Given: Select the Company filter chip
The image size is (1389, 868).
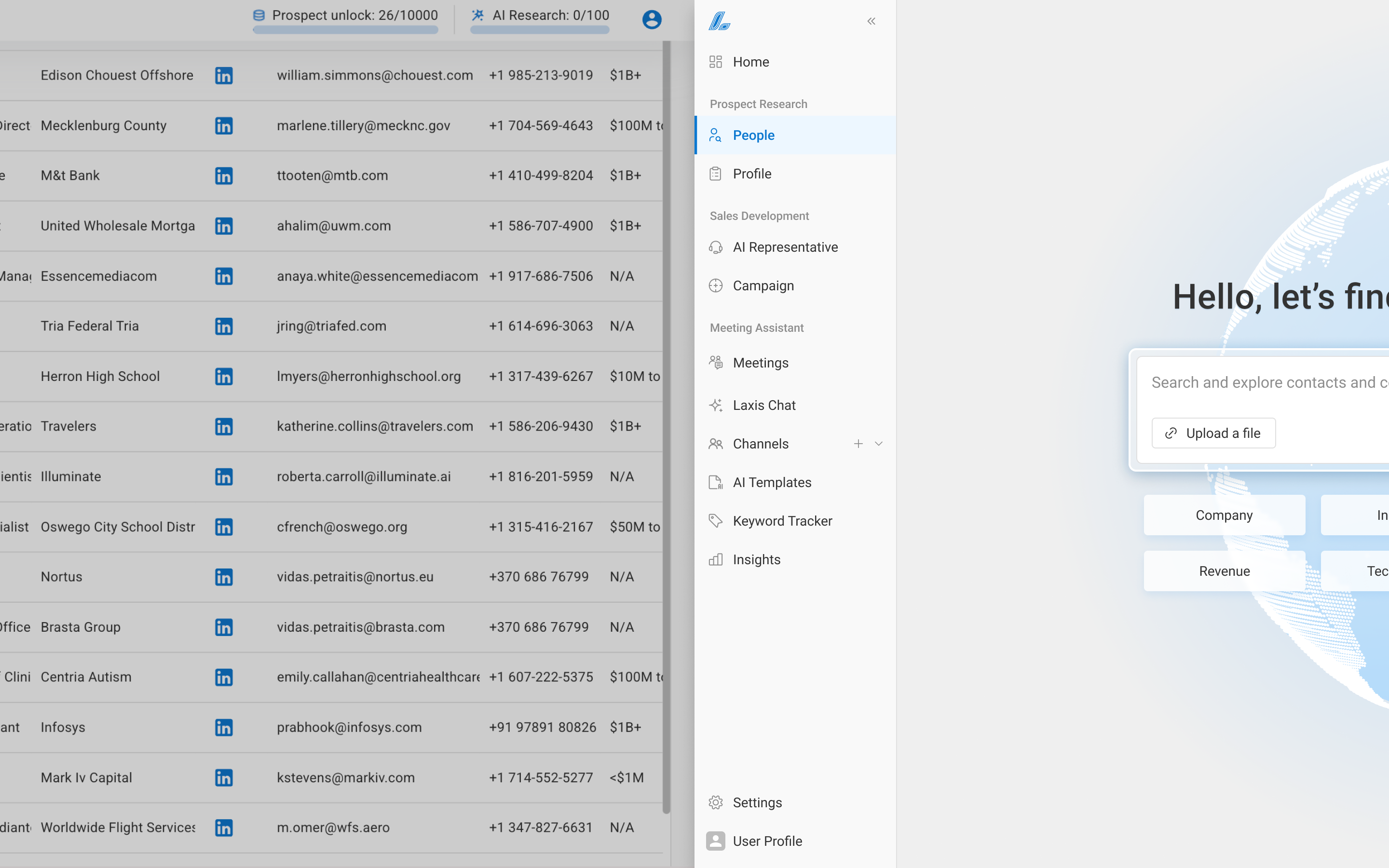Looking at the screenshot, I should coord(1224,515).
